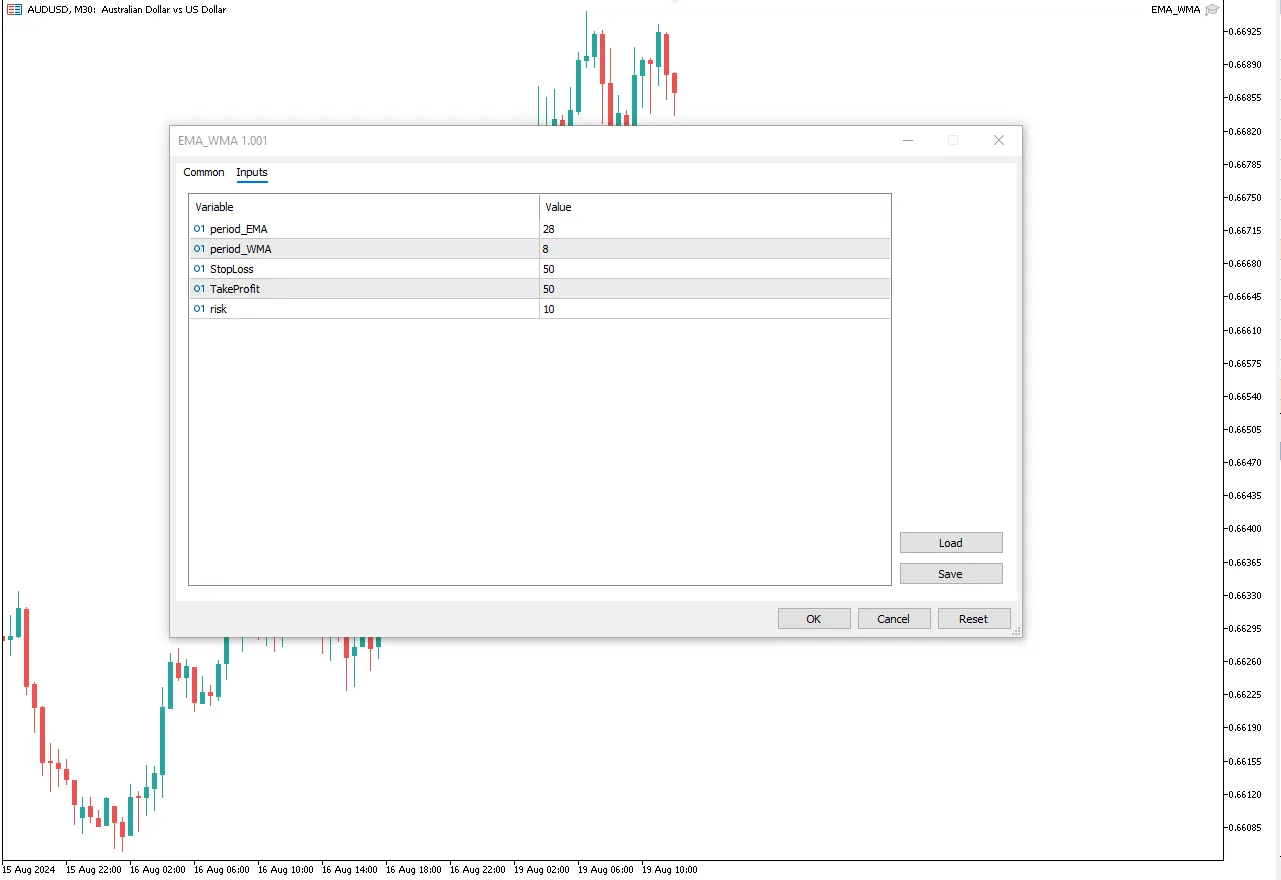Image resolution: width=1281 pixels, height=880 pixels.
Task: Select the risk variable's type icon
Action: (200, 309)
